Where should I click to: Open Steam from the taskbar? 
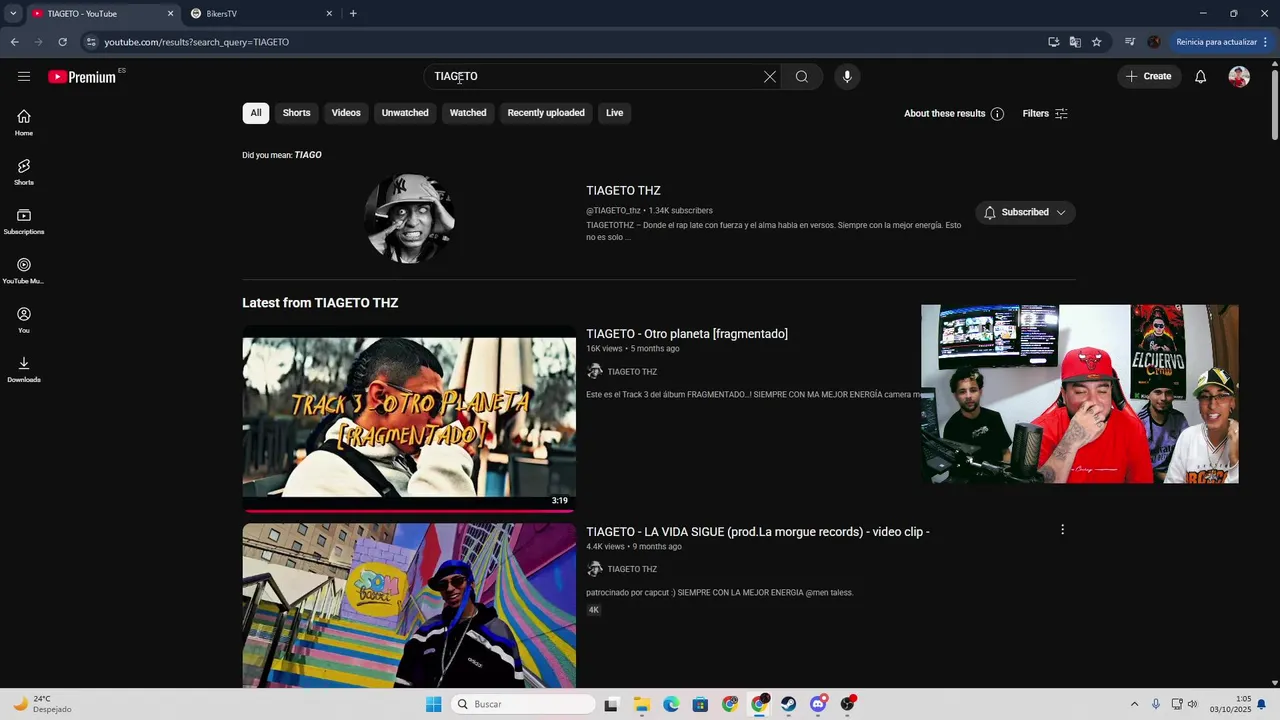coord(789,704)
